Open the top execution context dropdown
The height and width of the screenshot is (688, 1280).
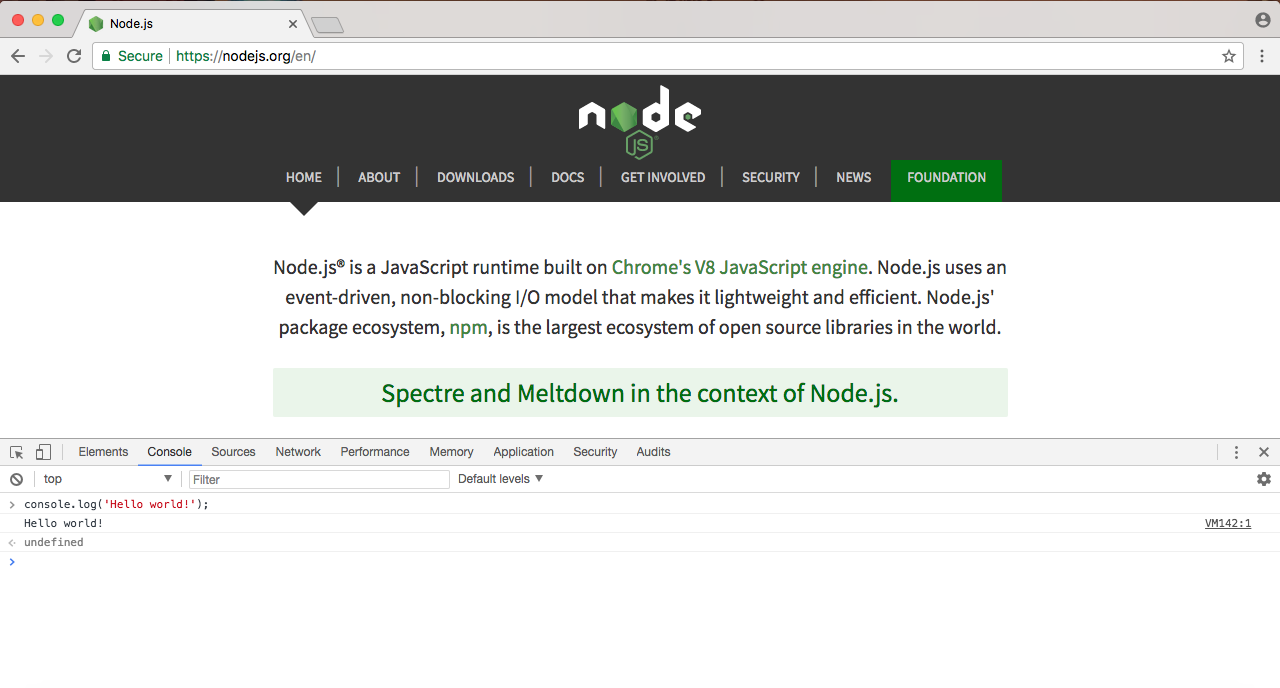coord(107,479)
